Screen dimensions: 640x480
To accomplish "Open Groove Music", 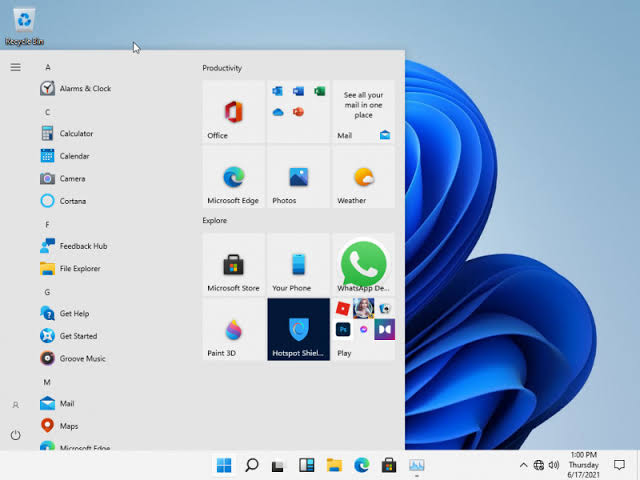I will pos(73,359).
